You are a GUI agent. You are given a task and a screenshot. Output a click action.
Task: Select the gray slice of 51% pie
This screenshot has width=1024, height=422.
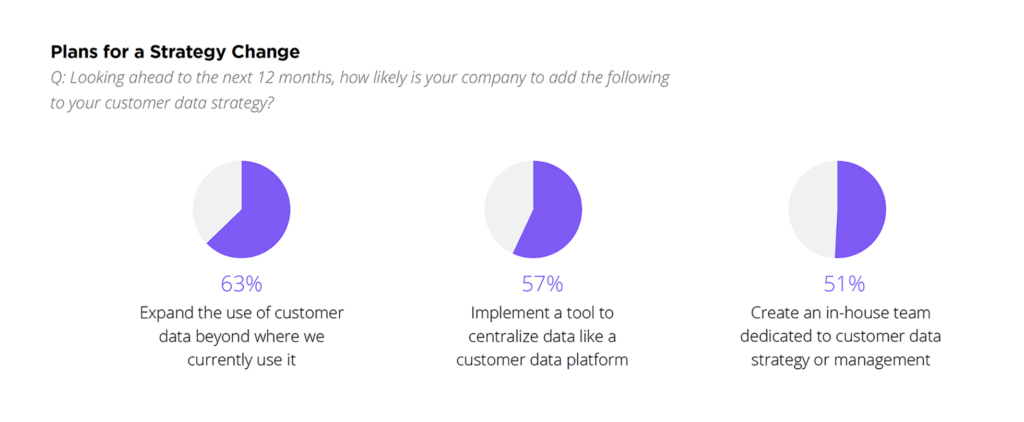(812, 209)
